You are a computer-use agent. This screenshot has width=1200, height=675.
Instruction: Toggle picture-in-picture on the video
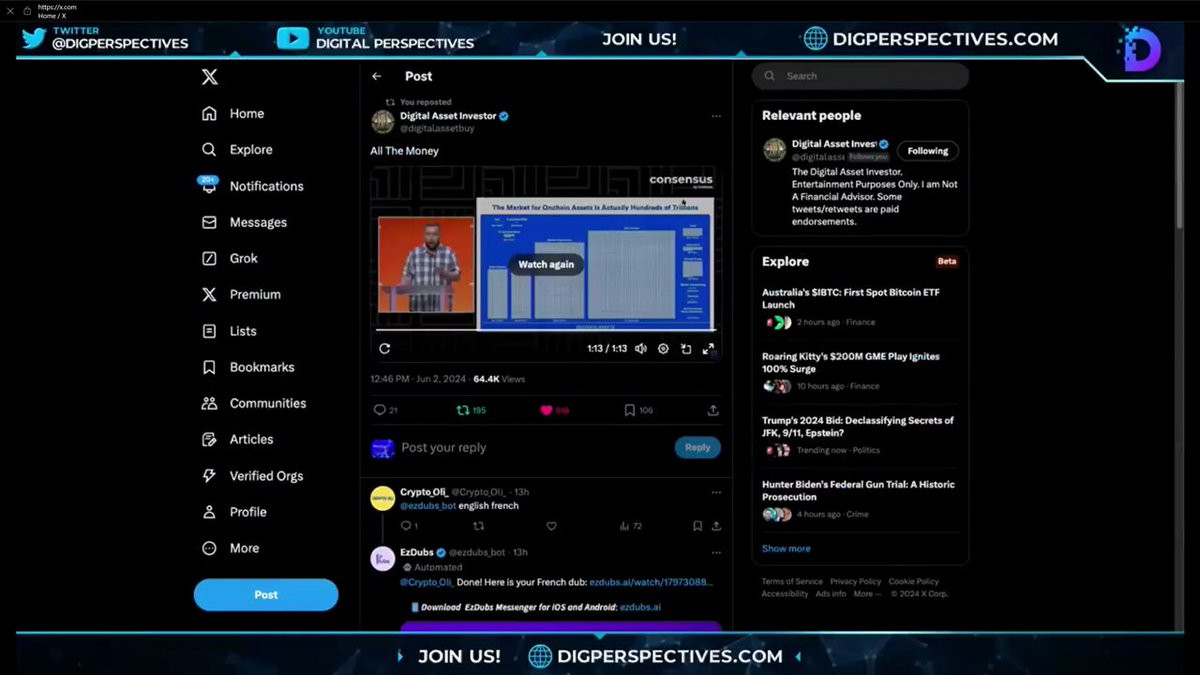[686, 349]
